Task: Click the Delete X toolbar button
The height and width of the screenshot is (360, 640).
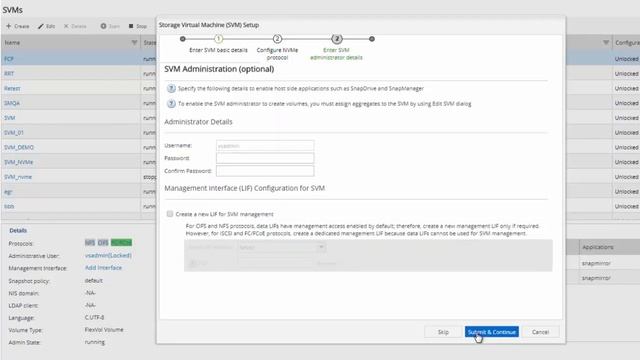Action: (75, 26)
